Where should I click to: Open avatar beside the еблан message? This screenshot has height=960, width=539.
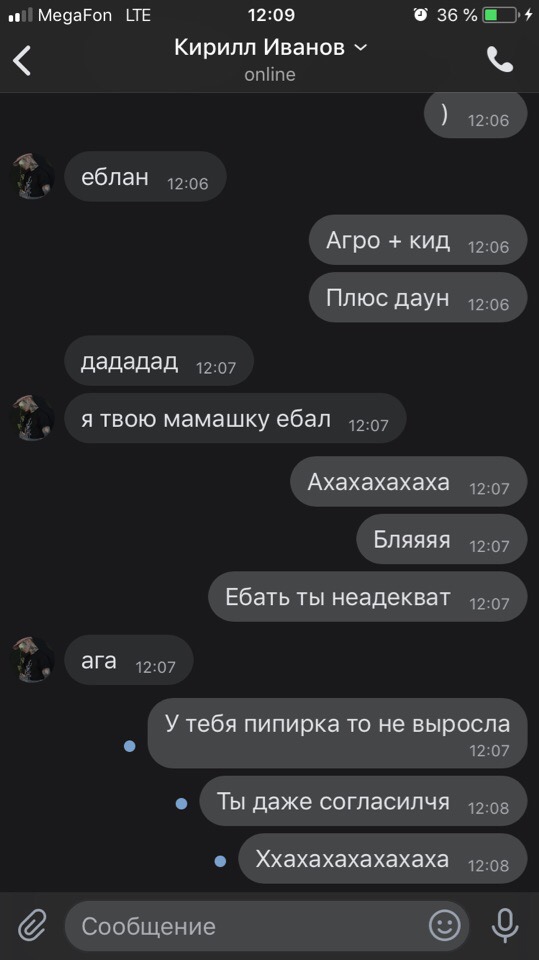[x=32, y=176]
